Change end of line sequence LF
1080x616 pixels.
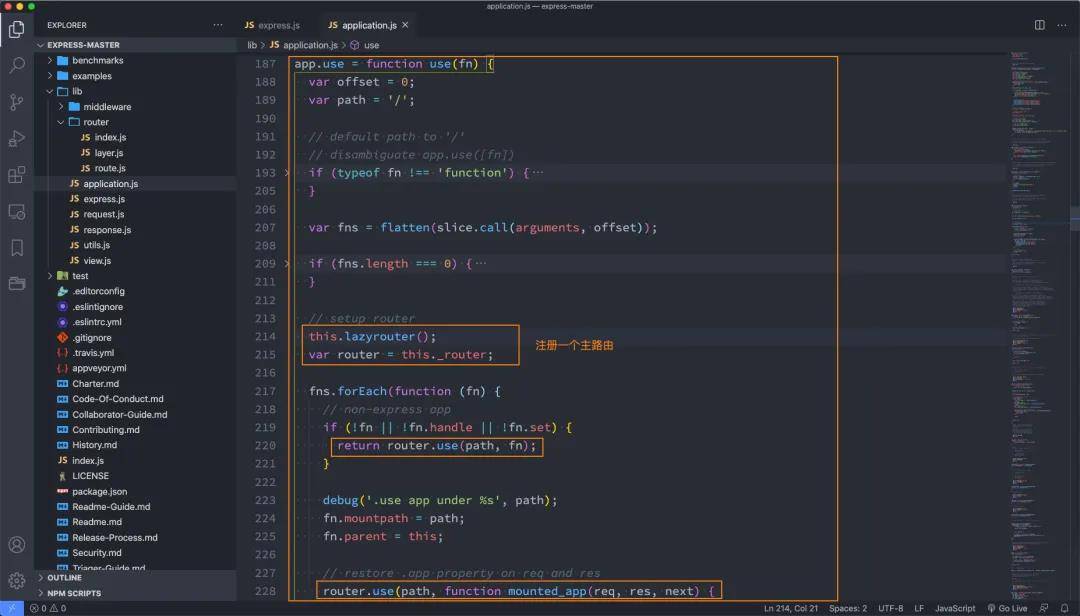919,608
